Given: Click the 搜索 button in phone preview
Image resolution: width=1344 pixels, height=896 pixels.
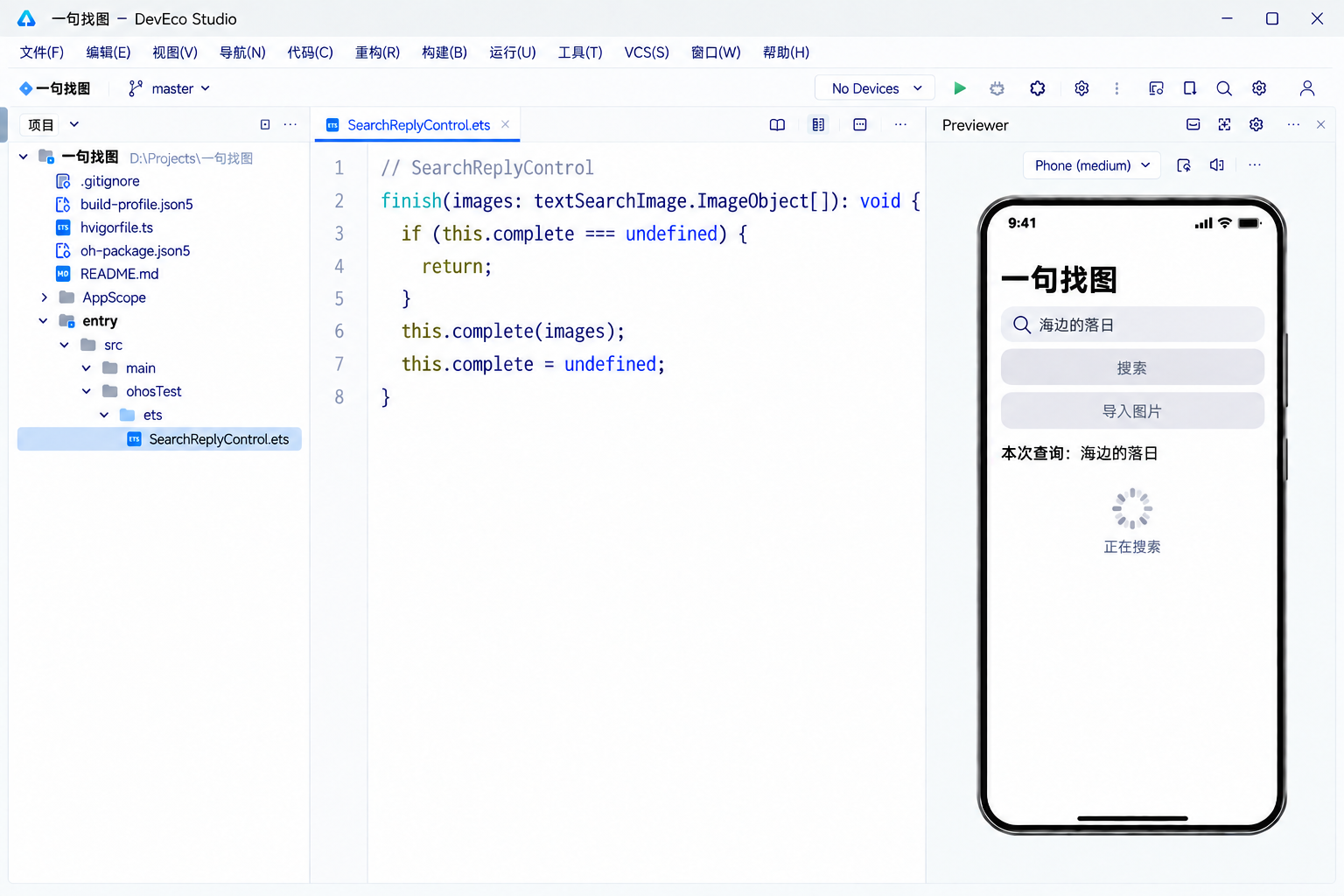Looking at the screenshot, I should click(1132, 367).
